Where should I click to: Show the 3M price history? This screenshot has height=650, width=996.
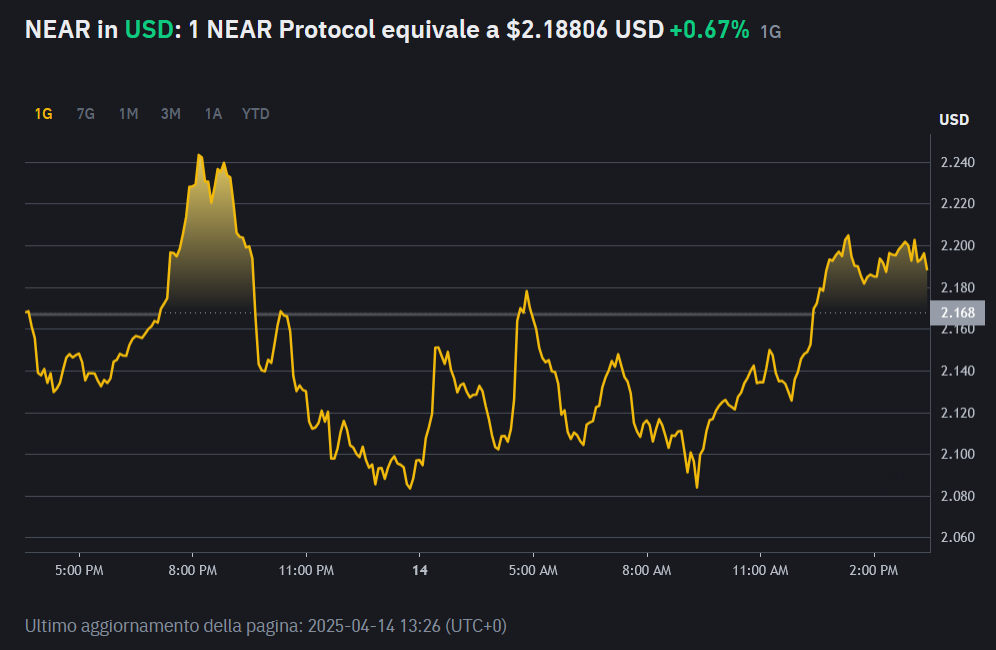171,114
